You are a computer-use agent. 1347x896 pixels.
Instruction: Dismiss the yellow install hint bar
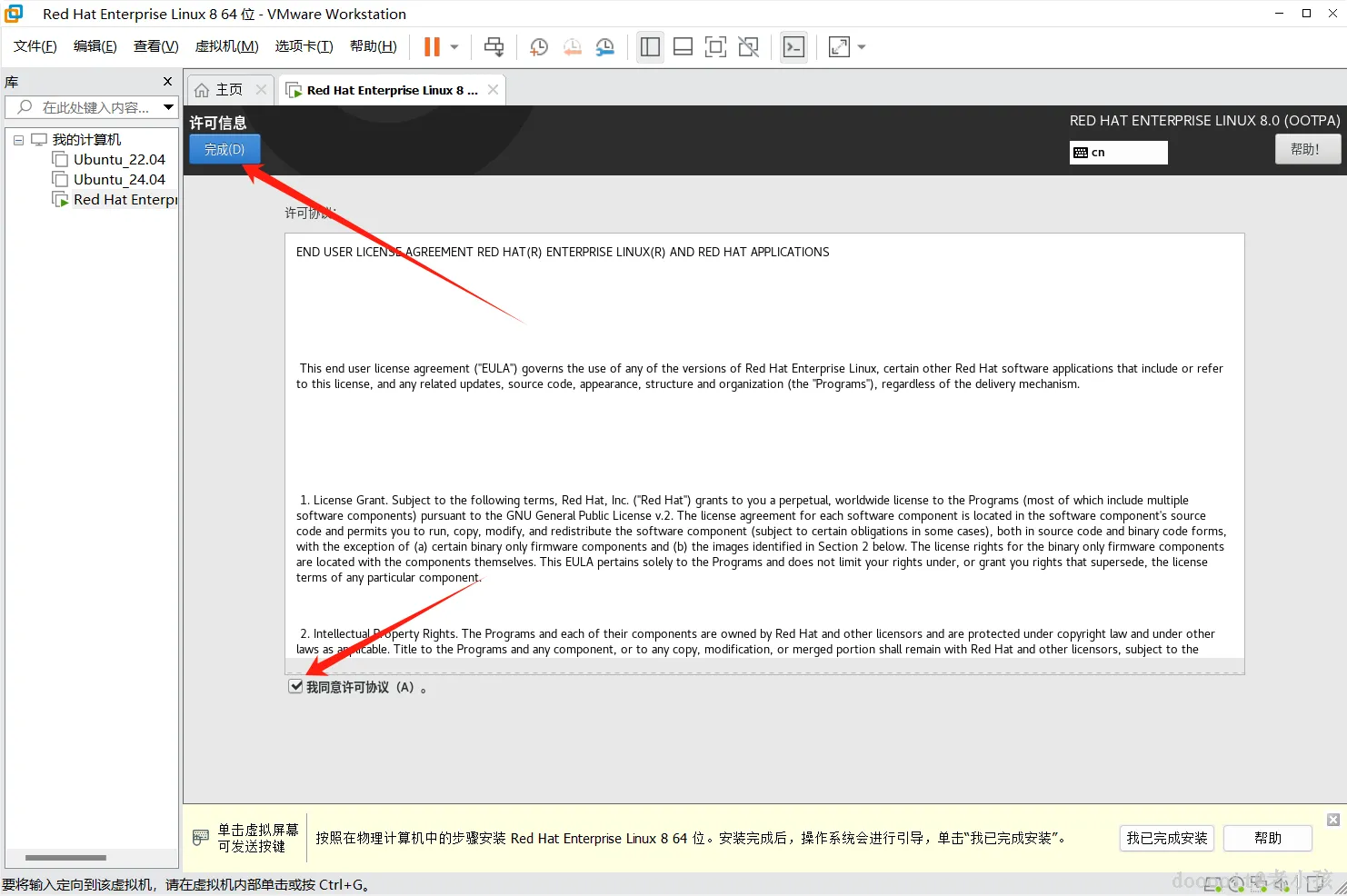pos(1333,820)
